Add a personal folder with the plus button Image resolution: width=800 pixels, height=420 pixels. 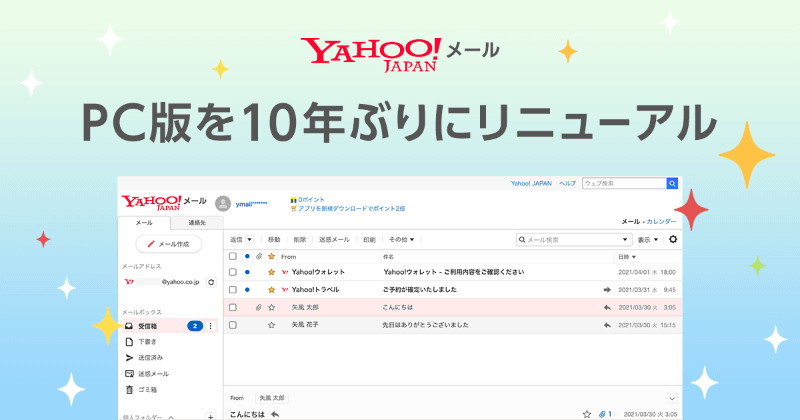coord(210,416)
